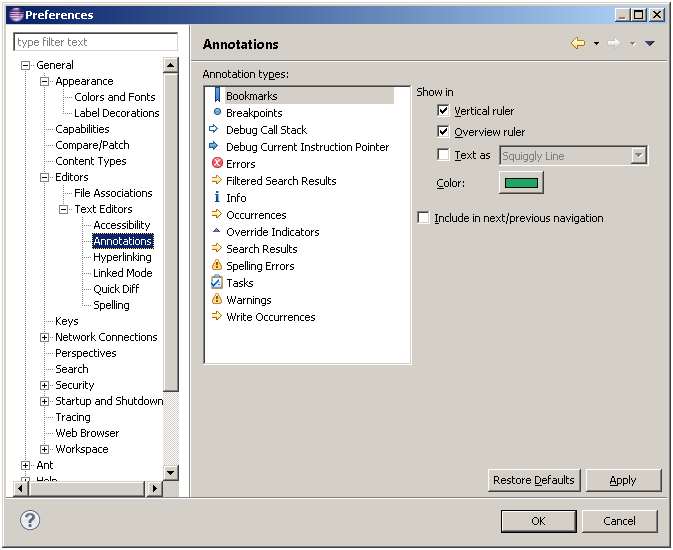Select Content Types in the tree
673x550 pixels.
pos(91,161)
